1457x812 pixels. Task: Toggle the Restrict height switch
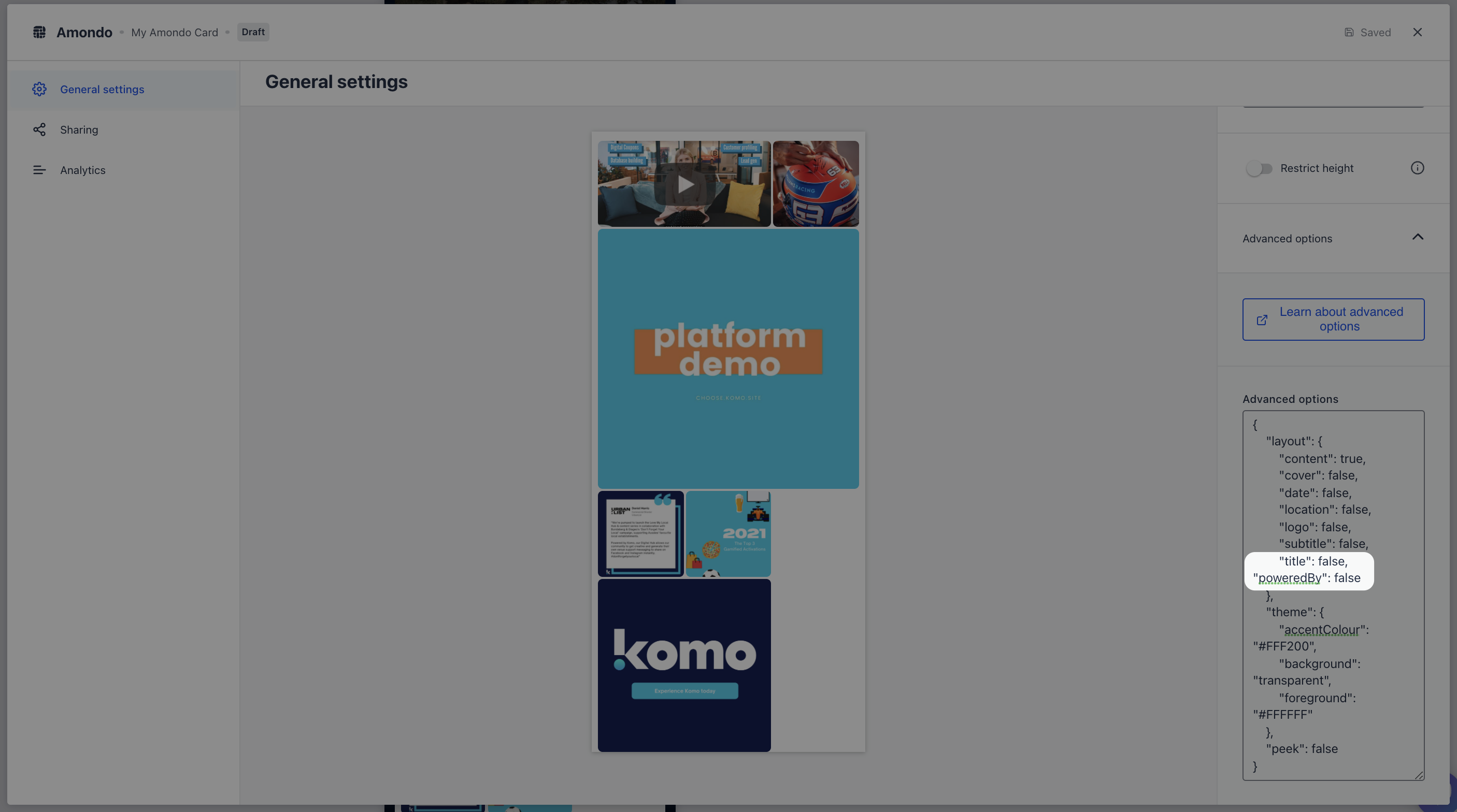[x=1259, y=168]
